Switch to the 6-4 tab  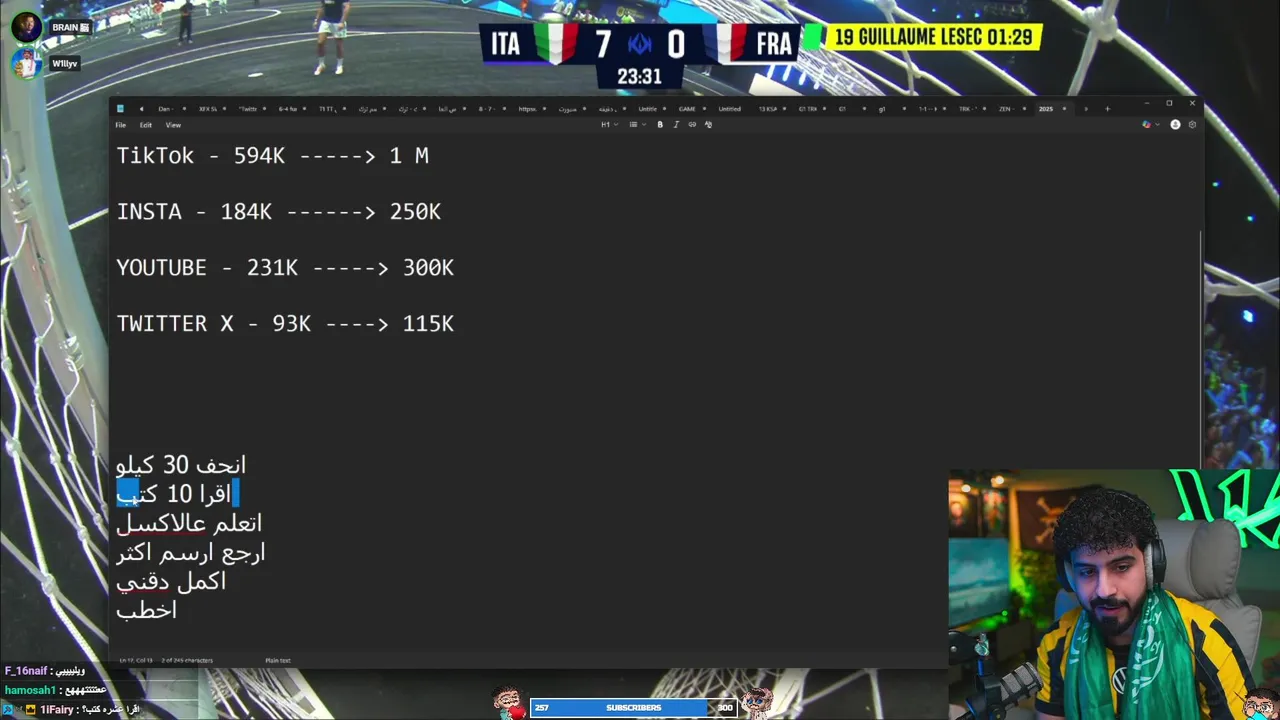click(287, 108)
